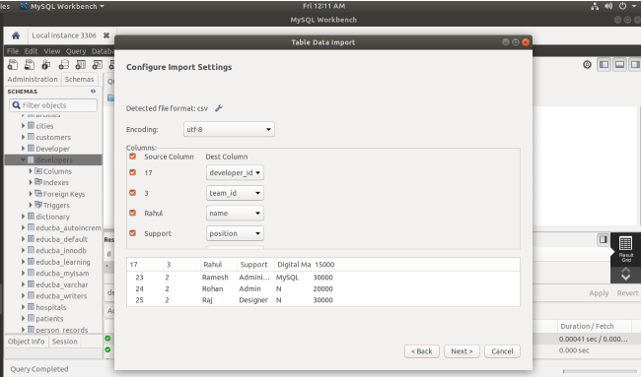Toggle the left sidebar panel icon
The image size is (642, 377).
pos(604,65)
